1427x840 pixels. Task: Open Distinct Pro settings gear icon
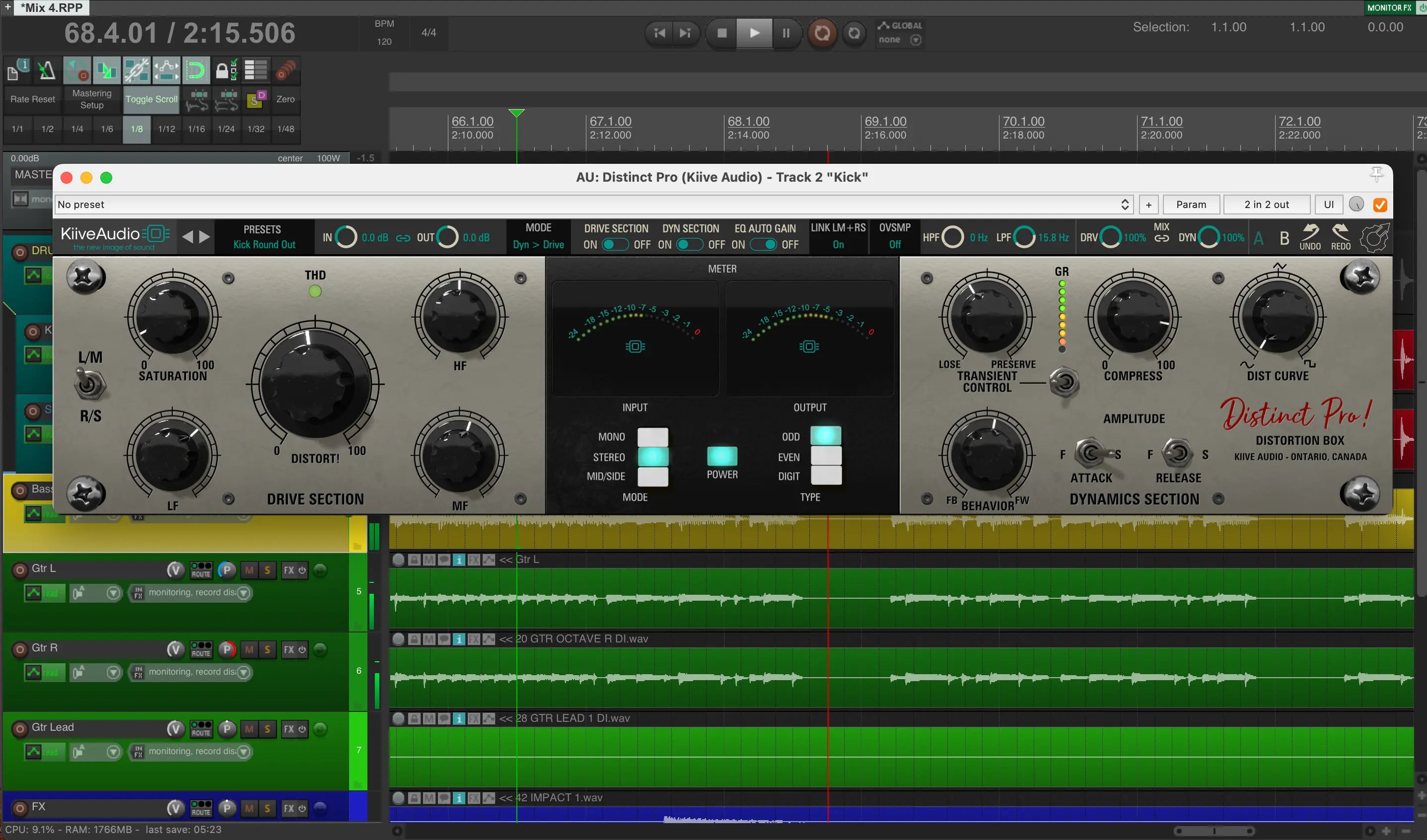point(1374,237)
